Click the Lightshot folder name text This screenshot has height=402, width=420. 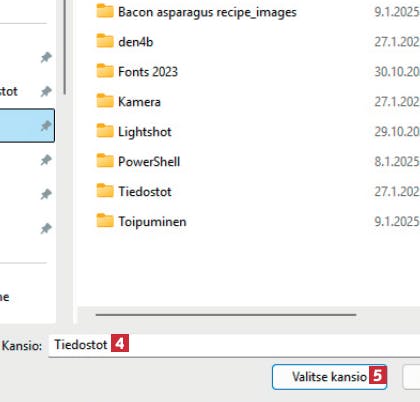point(145,132)
